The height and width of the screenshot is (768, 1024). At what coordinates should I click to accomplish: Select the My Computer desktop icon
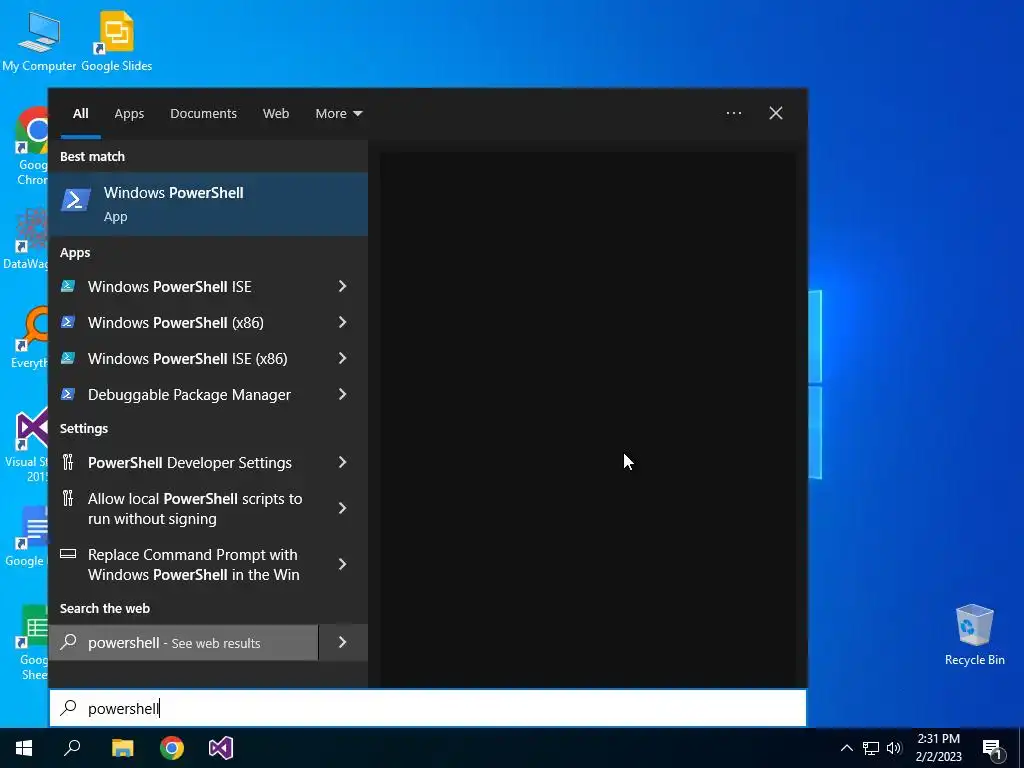click(x=39, y=42)
